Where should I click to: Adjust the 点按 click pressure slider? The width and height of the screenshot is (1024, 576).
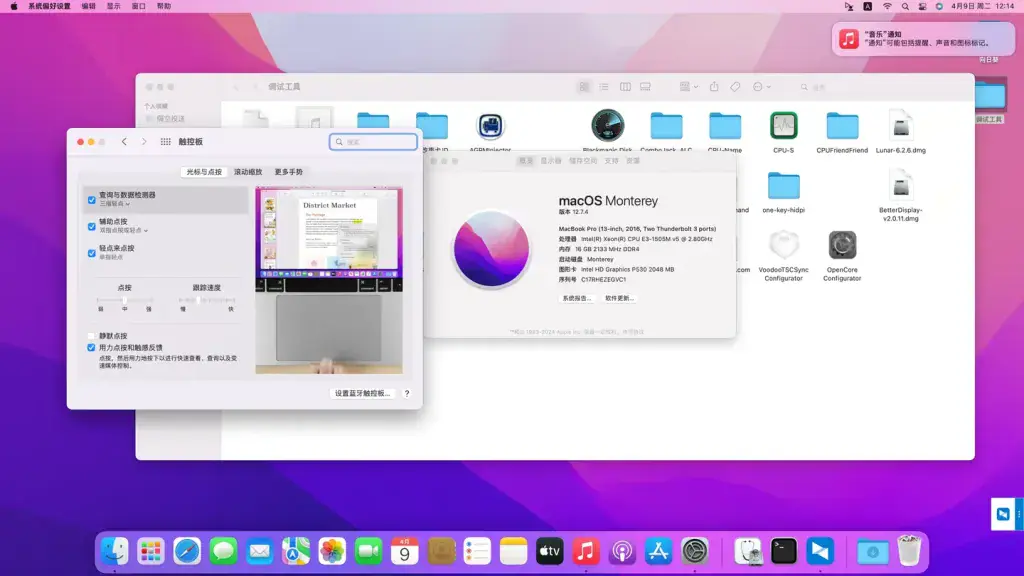coord(124,300)
